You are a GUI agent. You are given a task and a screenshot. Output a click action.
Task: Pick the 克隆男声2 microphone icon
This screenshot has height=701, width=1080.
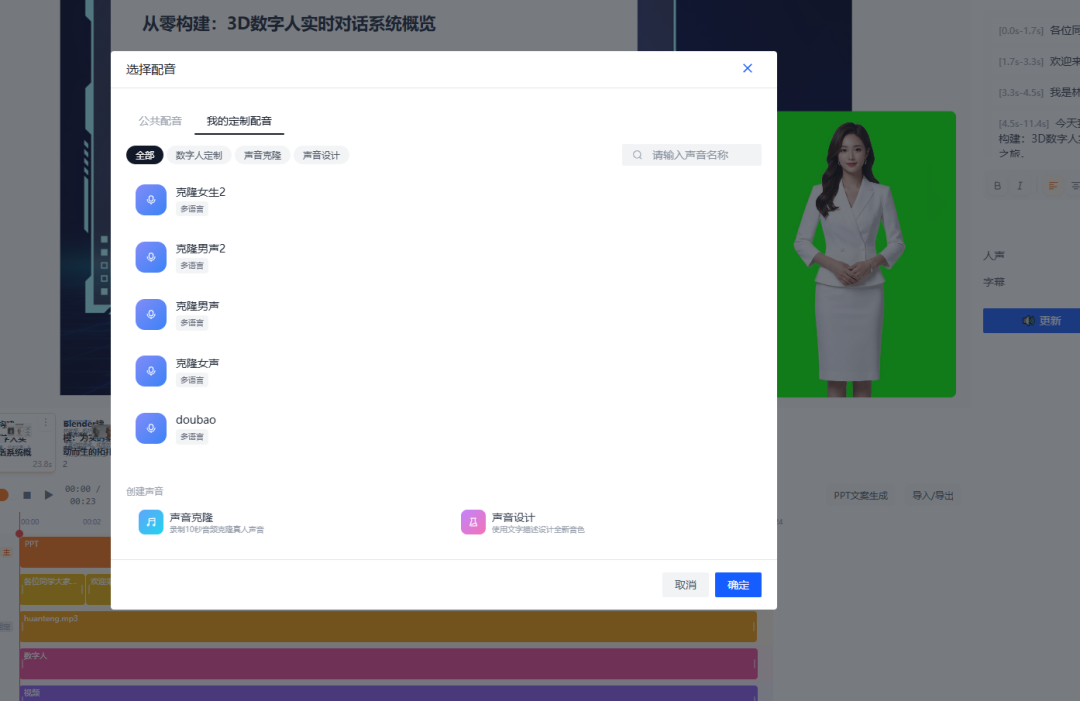pos(151,257)
